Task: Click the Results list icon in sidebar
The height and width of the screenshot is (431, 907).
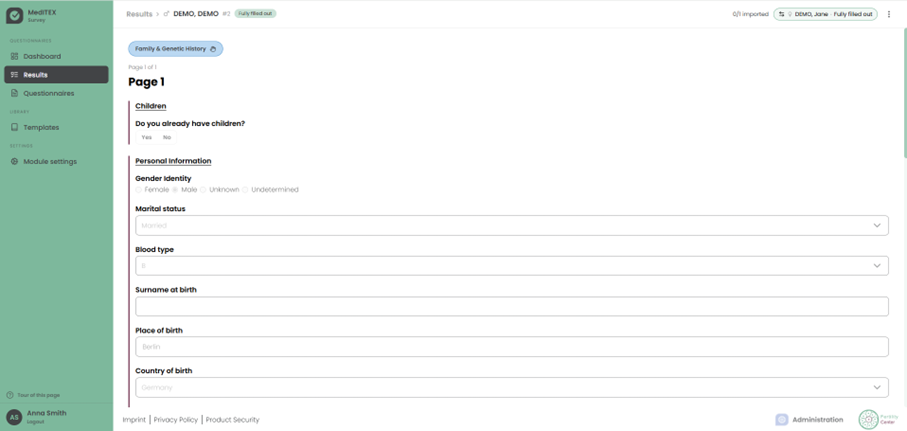Action: point(14,75)
